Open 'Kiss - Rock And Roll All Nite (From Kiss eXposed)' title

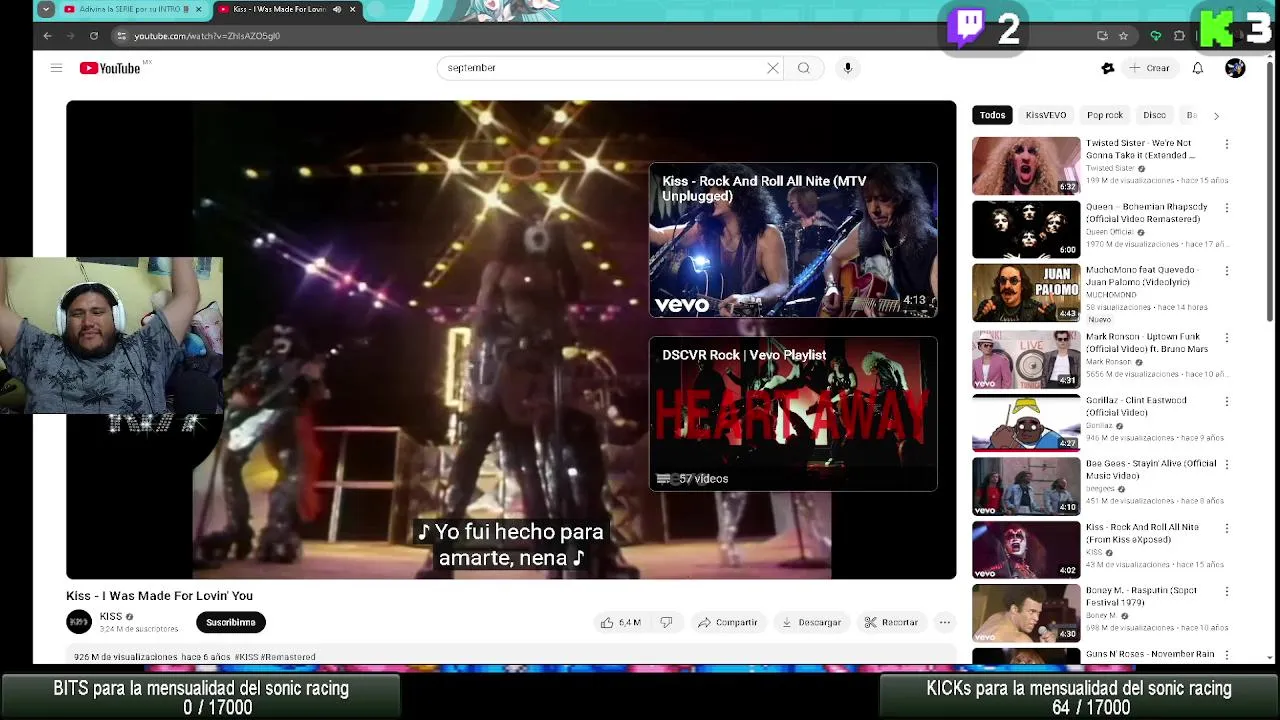pos(1142,533)
